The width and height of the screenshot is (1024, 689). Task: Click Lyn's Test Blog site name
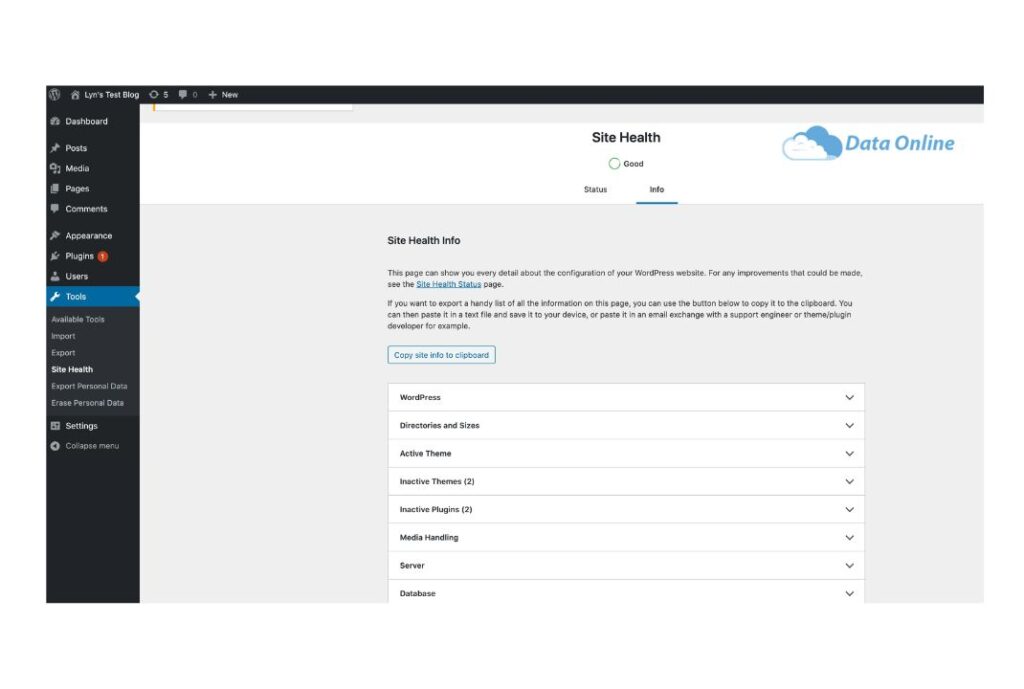pyautogui.click(x=112, y=95)
